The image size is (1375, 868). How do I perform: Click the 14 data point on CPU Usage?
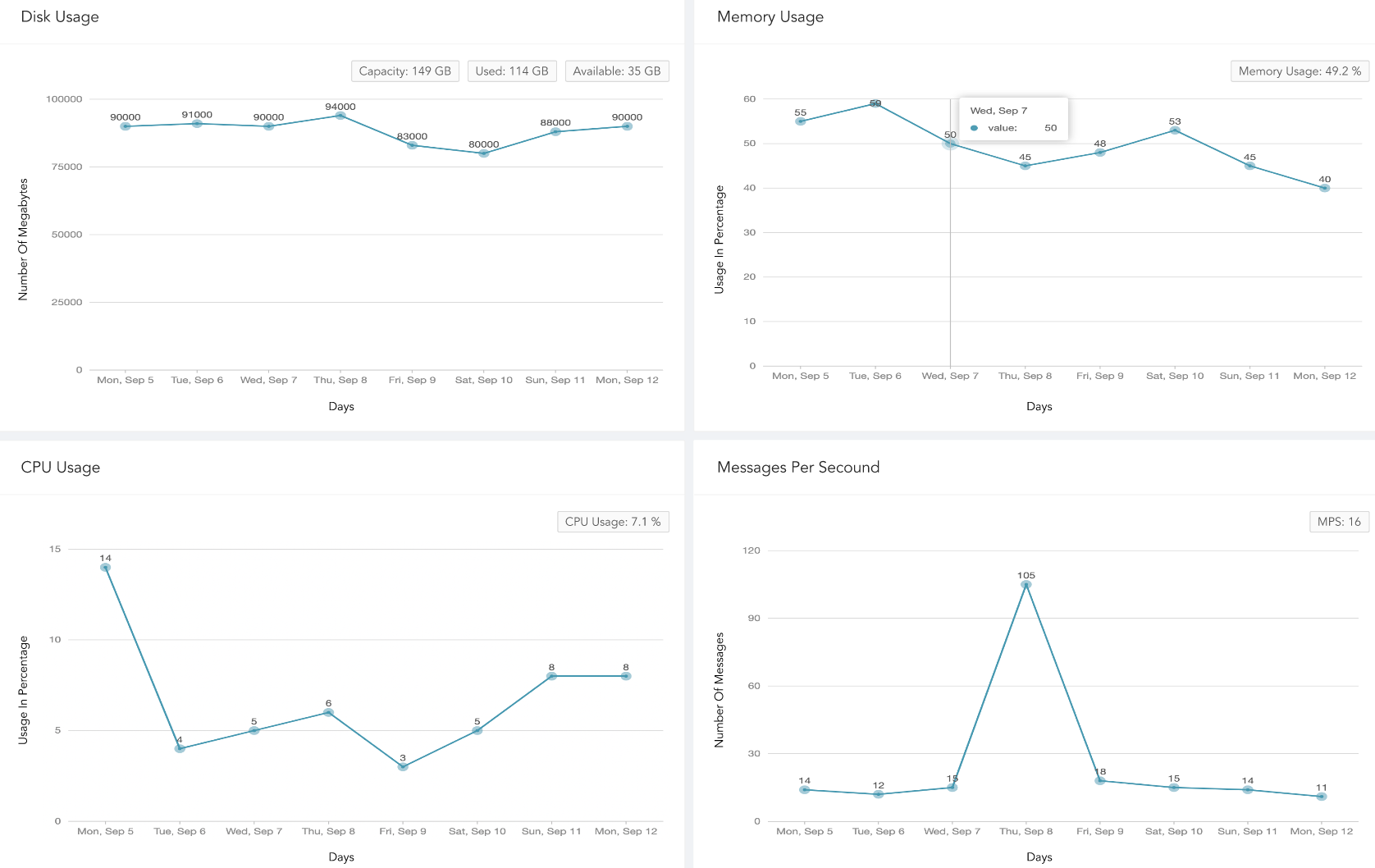(x=105, y=566)
